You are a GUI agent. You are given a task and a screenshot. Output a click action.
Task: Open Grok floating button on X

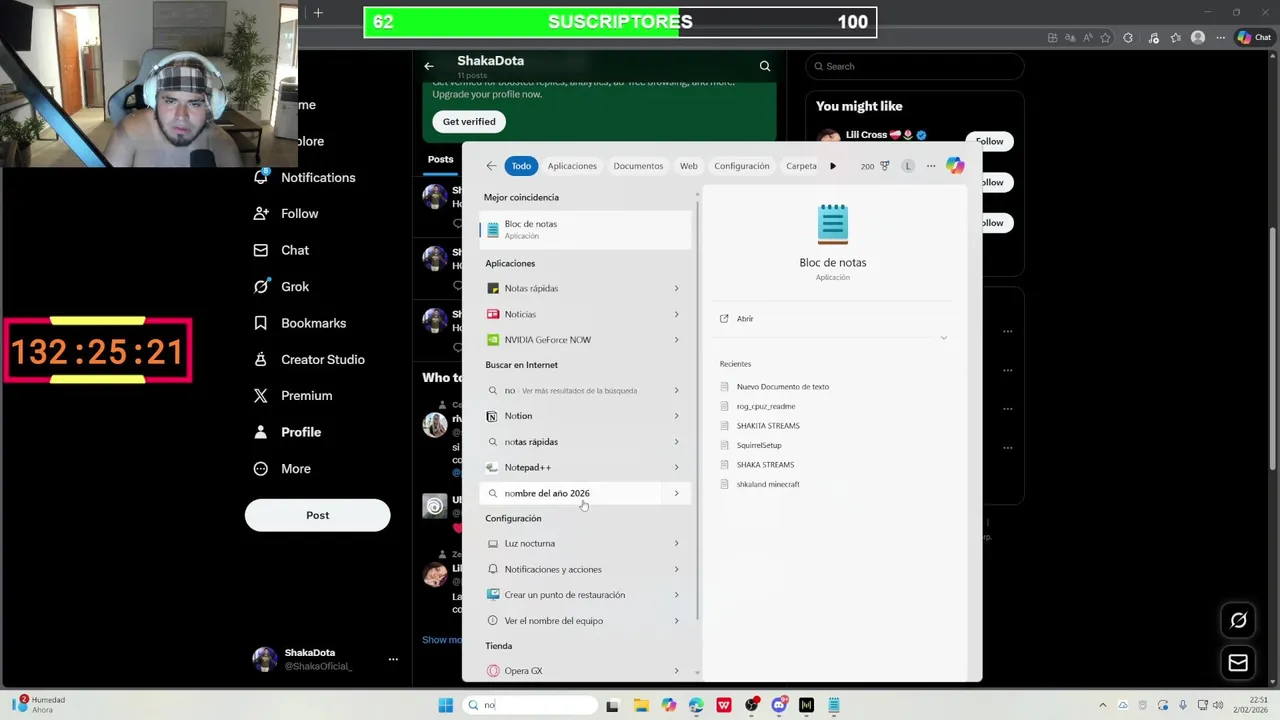(x=1238, y=620)
